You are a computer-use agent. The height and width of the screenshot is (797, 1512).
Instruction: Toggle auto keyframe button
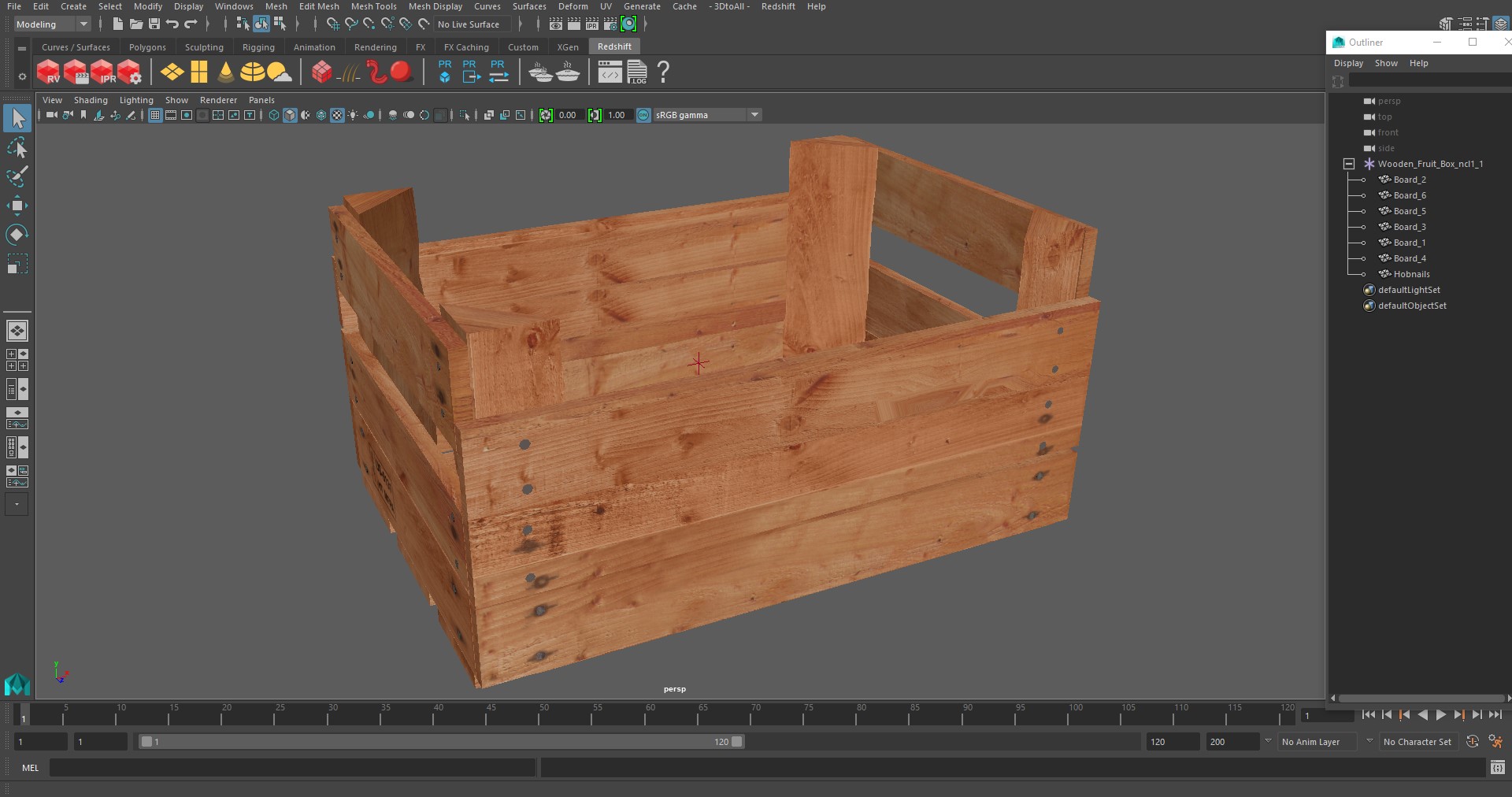[1472, 742]
